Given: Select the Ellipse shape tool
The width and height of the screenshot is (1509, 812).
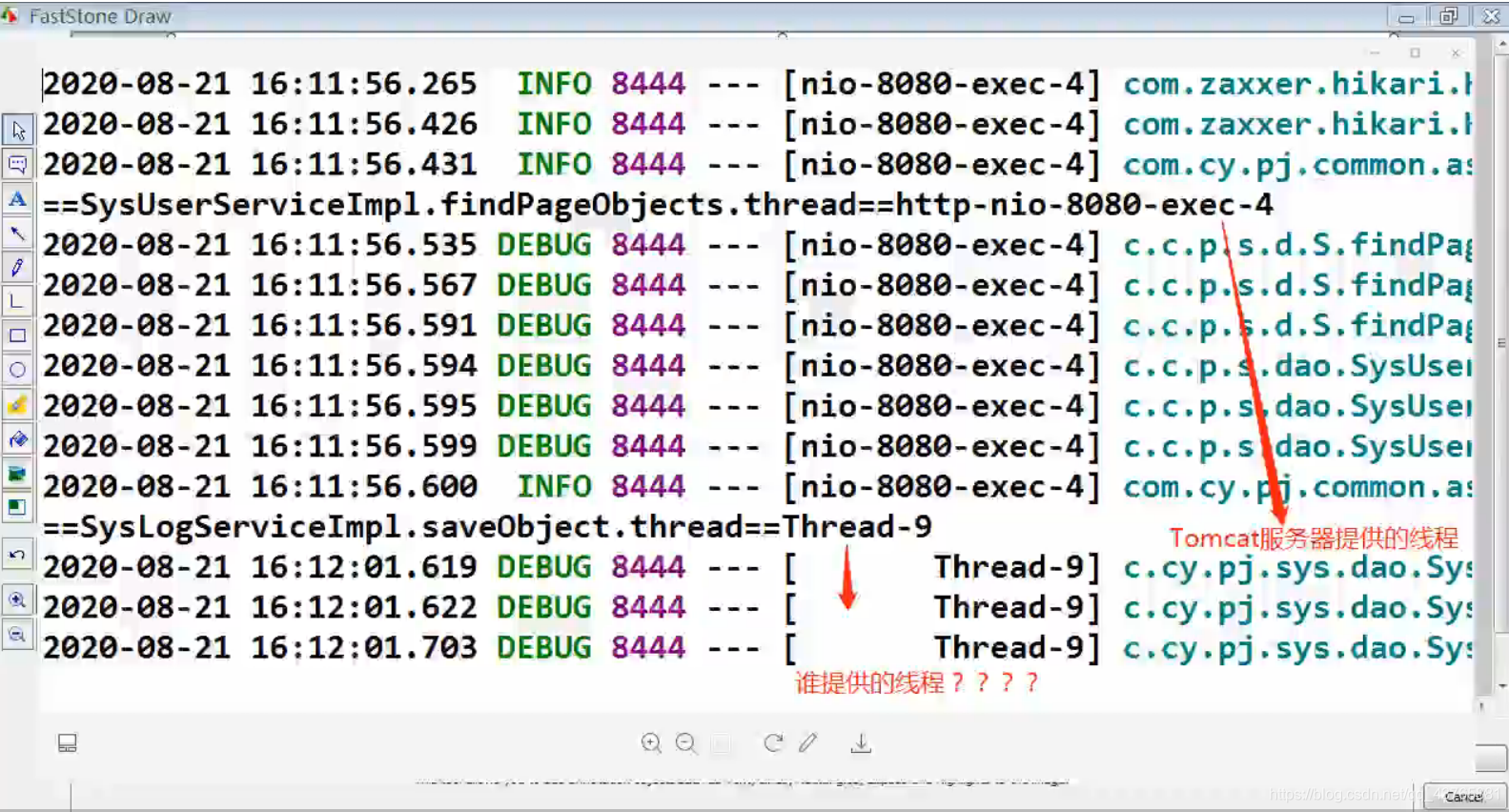Looking at the screenshot, I should coord(17,370).
